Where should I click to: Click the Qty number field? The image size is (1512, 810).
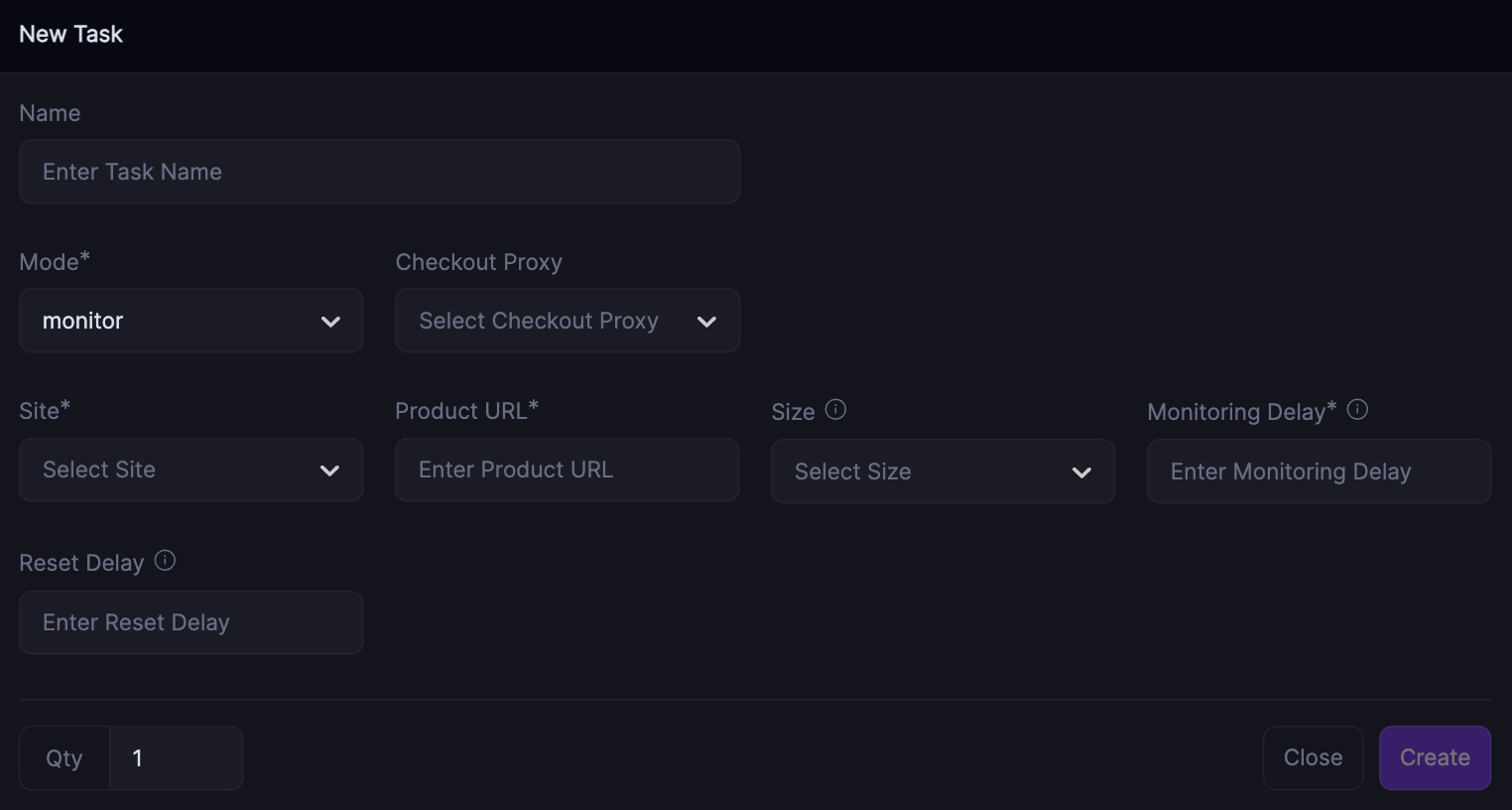[x=176, y=758]
